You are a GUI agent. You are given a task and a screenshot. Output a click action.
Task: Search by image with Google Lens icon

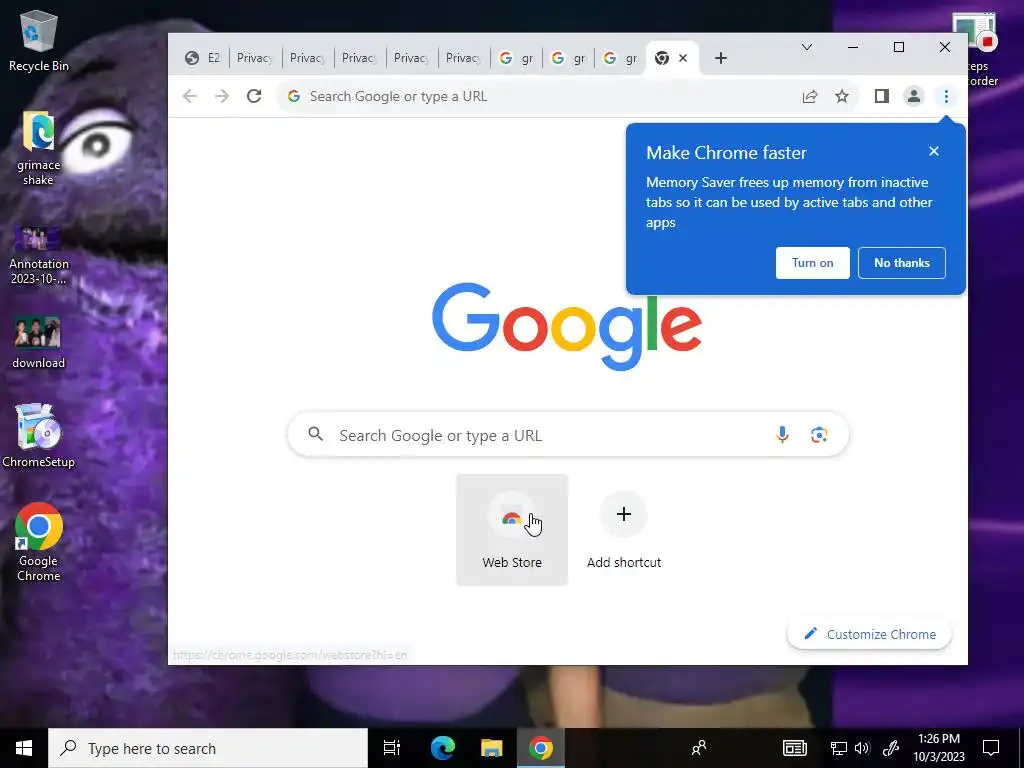tap(819, 434)
